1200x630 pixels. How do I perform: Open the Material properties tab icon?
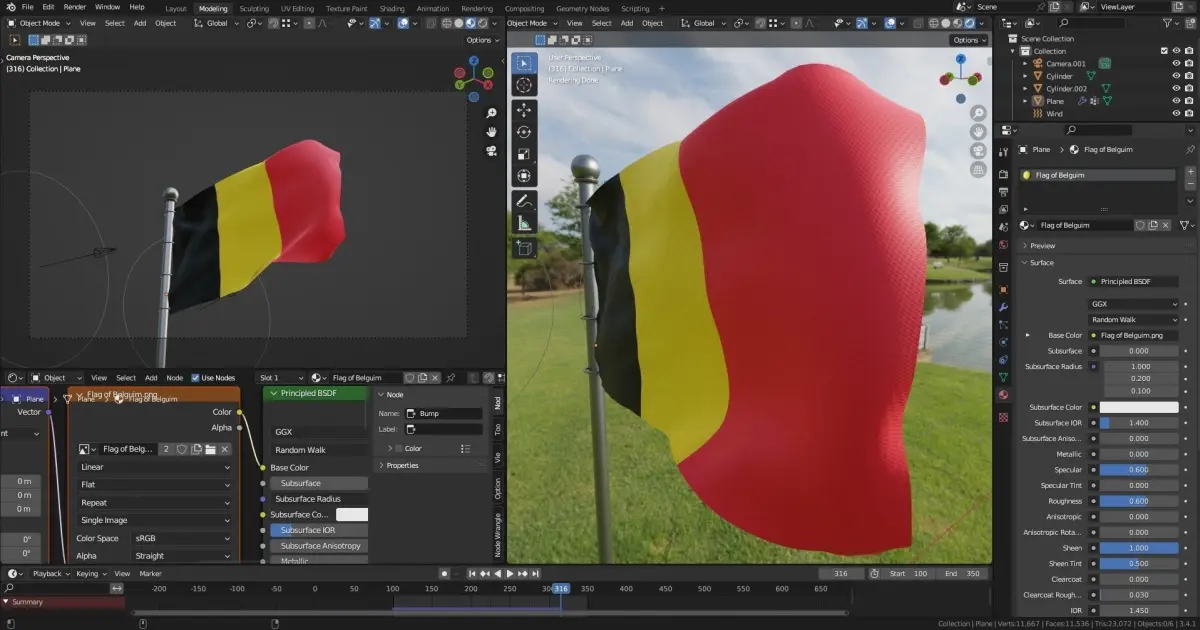(x=1003, y=394)
